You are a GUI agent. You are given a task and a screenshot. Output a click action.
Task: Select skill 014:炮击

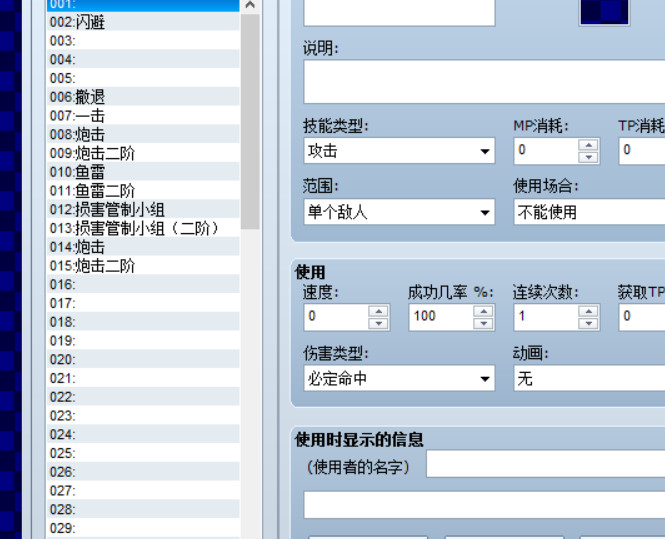[x=143, y=247]
